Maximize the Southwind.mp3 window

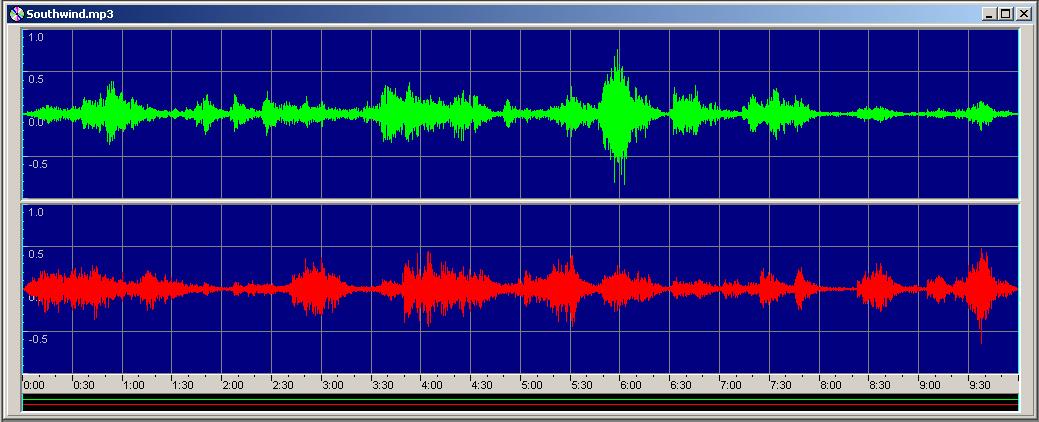tap(1006, 13)
